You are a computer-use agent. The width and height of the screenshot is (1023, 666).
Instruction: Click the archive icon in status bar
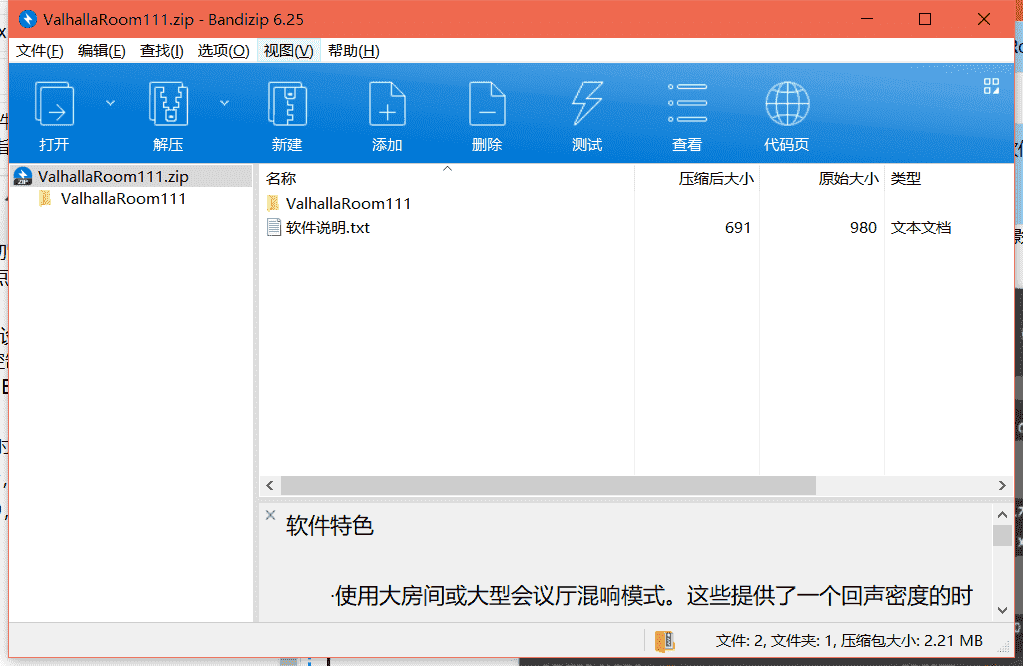pyautogui.click(x=664, y=641)
